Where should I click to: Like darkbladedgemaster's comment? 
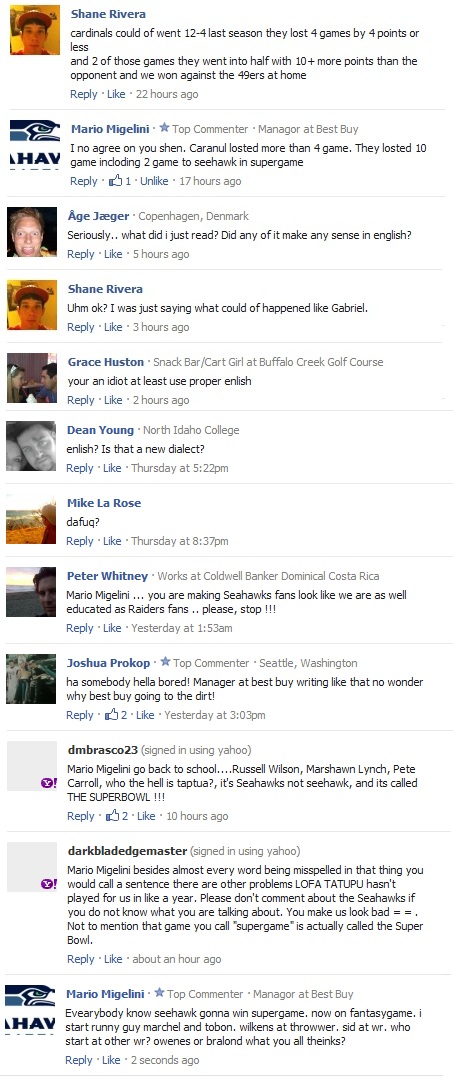tap(113, 959)
